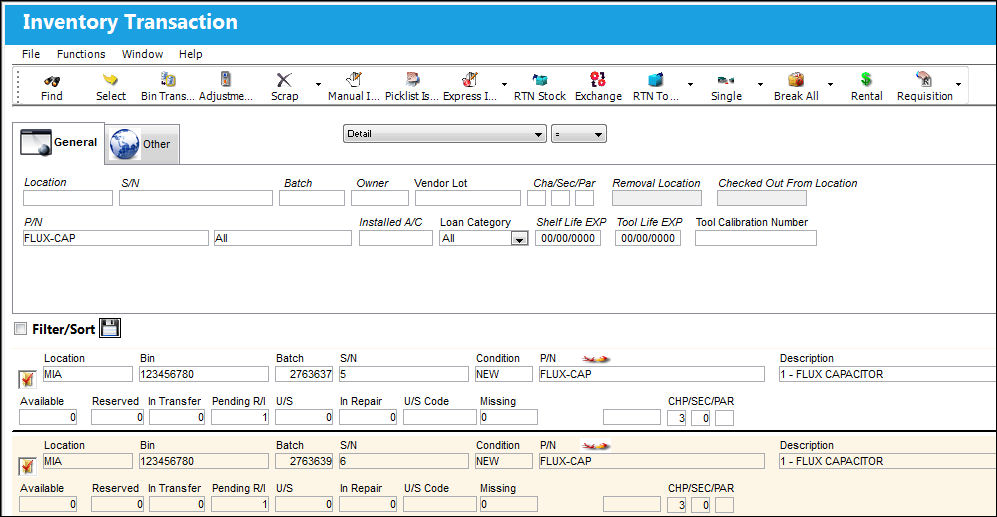Switch to the General tab
The width and height of the screenshot is (997, 517).
(x=58, y=142)
